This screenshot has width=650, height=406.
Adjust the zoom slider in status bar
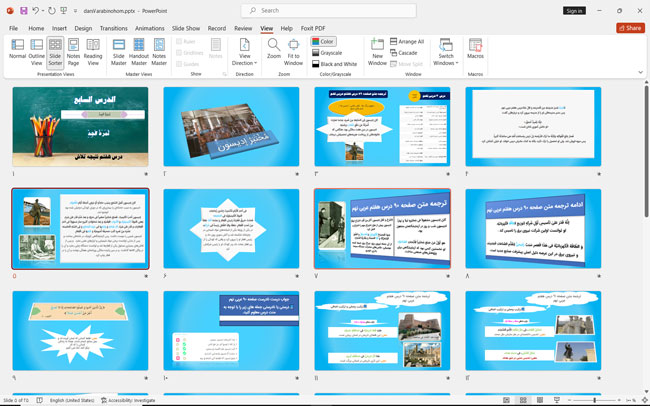[x=595, y=400]
